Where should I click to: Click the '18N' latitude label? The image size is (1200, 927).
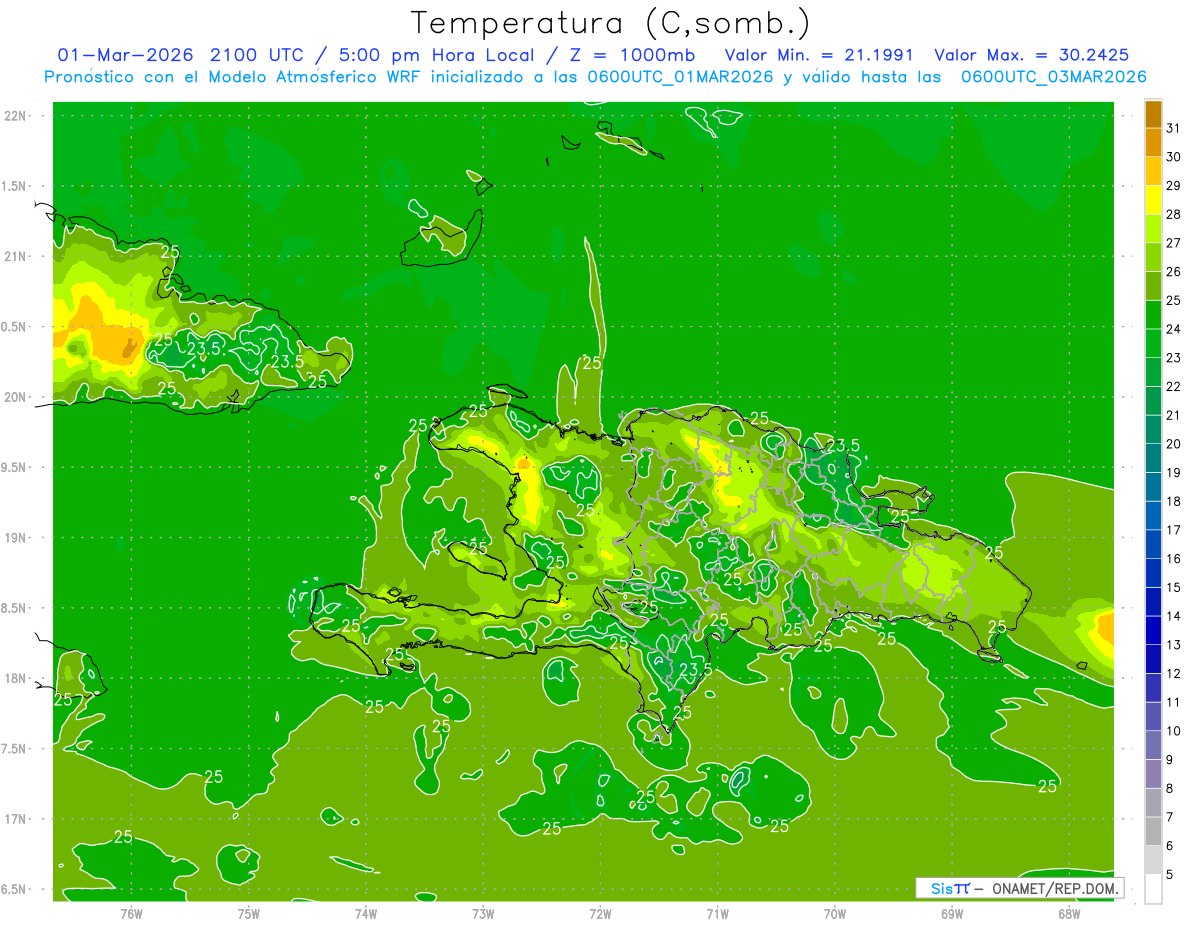pos(16,678)
